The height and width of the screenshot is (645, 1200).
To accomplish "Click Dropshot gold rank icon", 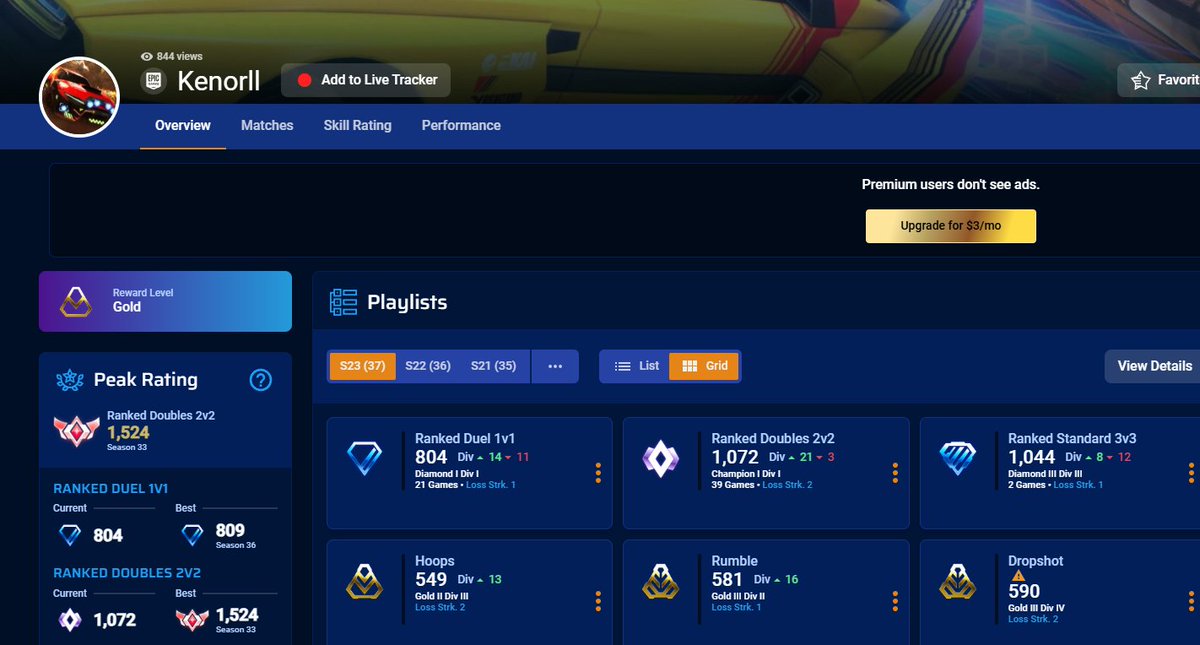I will click(x=957, y=581).
